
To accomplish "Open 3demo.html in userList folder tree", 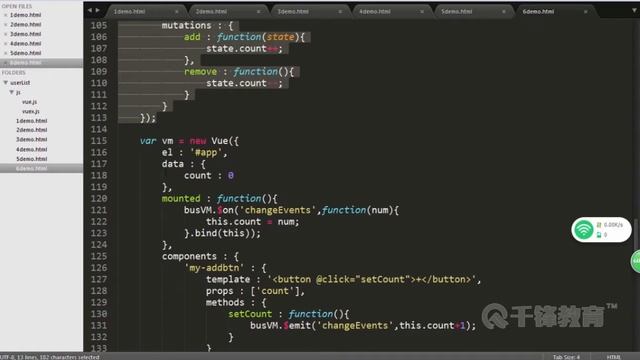I will (x=31, y=140).
